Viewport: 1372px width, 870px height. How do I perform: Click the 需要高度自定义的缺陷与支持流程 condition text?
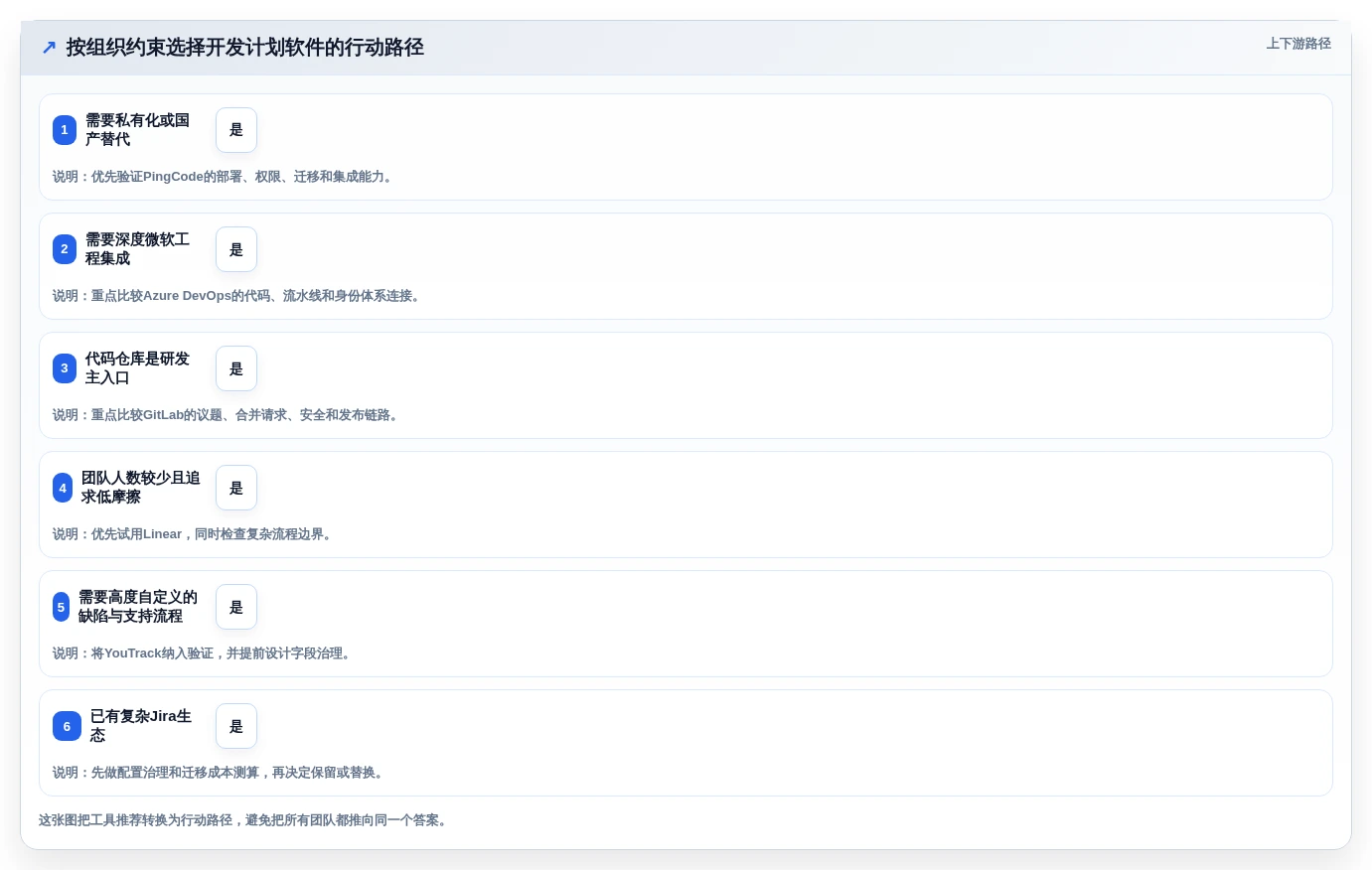pos(138,607)
